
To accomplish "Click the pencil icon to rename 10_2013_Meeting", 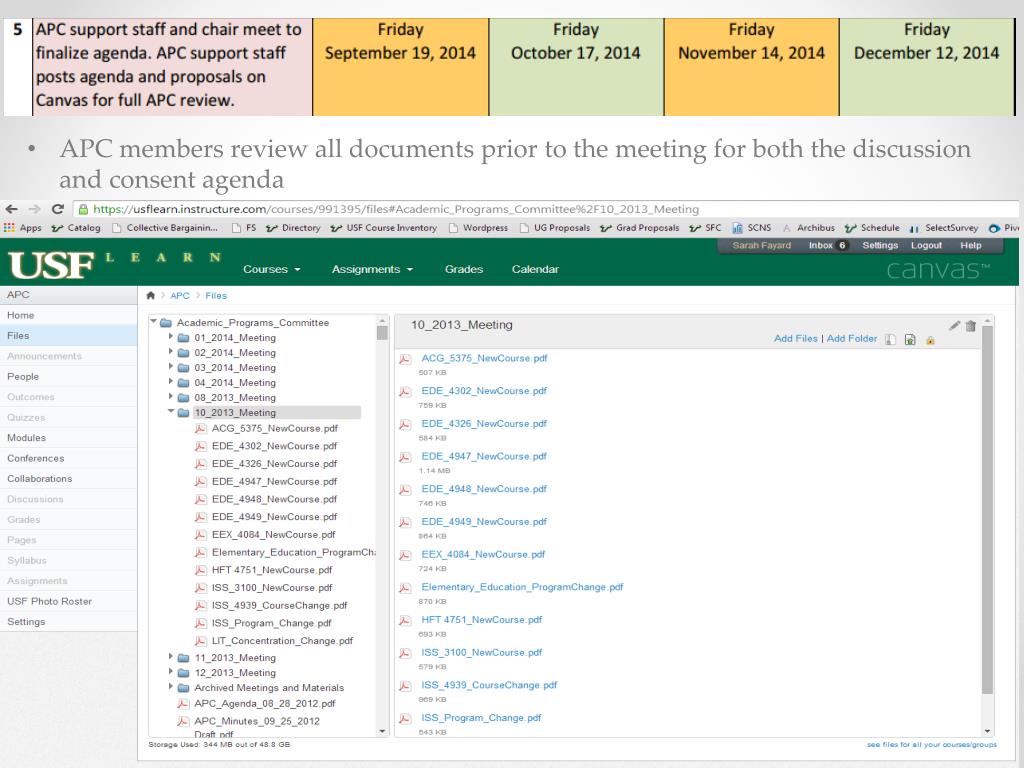I will coord(955,325).
